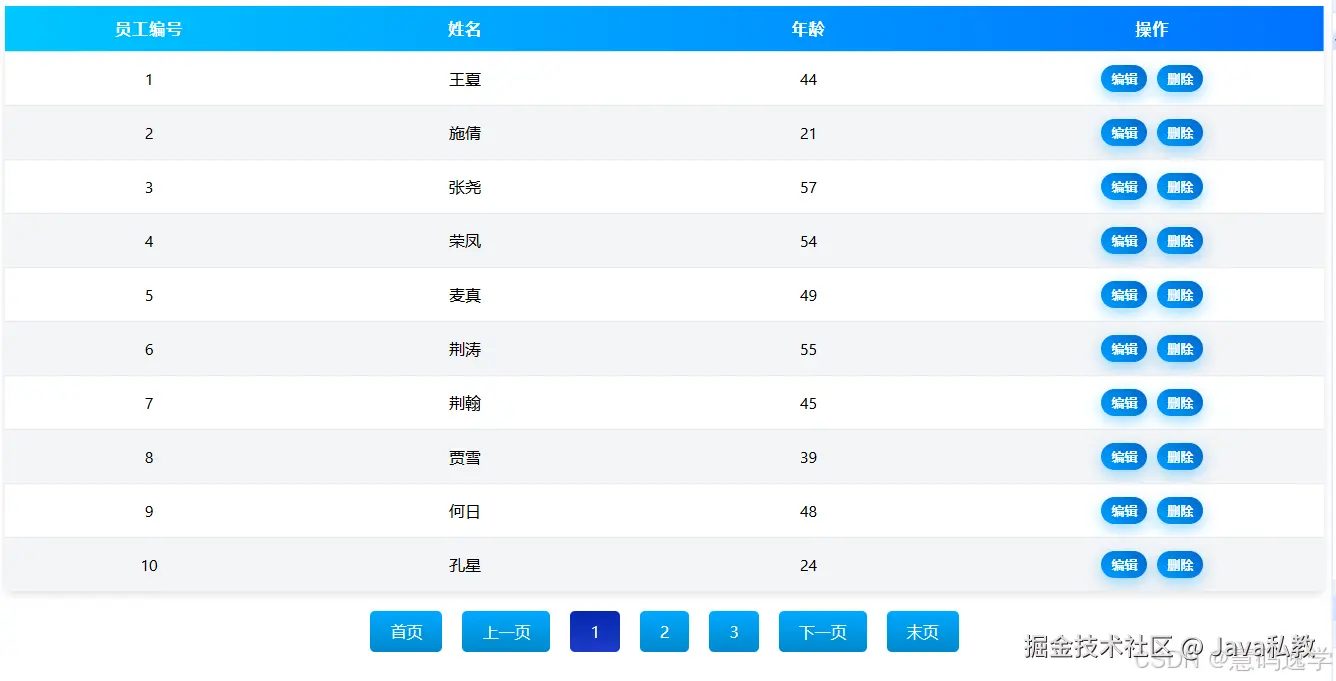Screen dimensions: 1336x681
Task: Click 编辑 button for employee 王夏
Action: coord(1124,79)
